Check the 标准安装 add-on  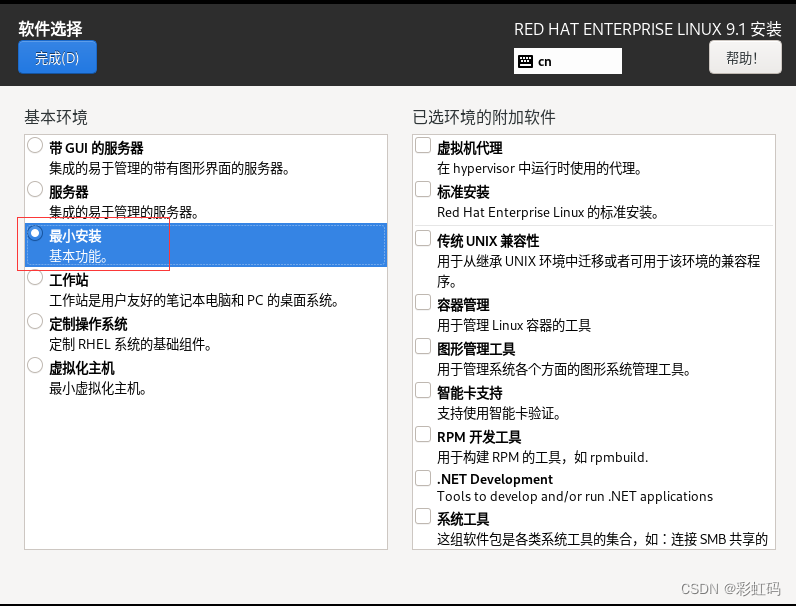point(423,190)
